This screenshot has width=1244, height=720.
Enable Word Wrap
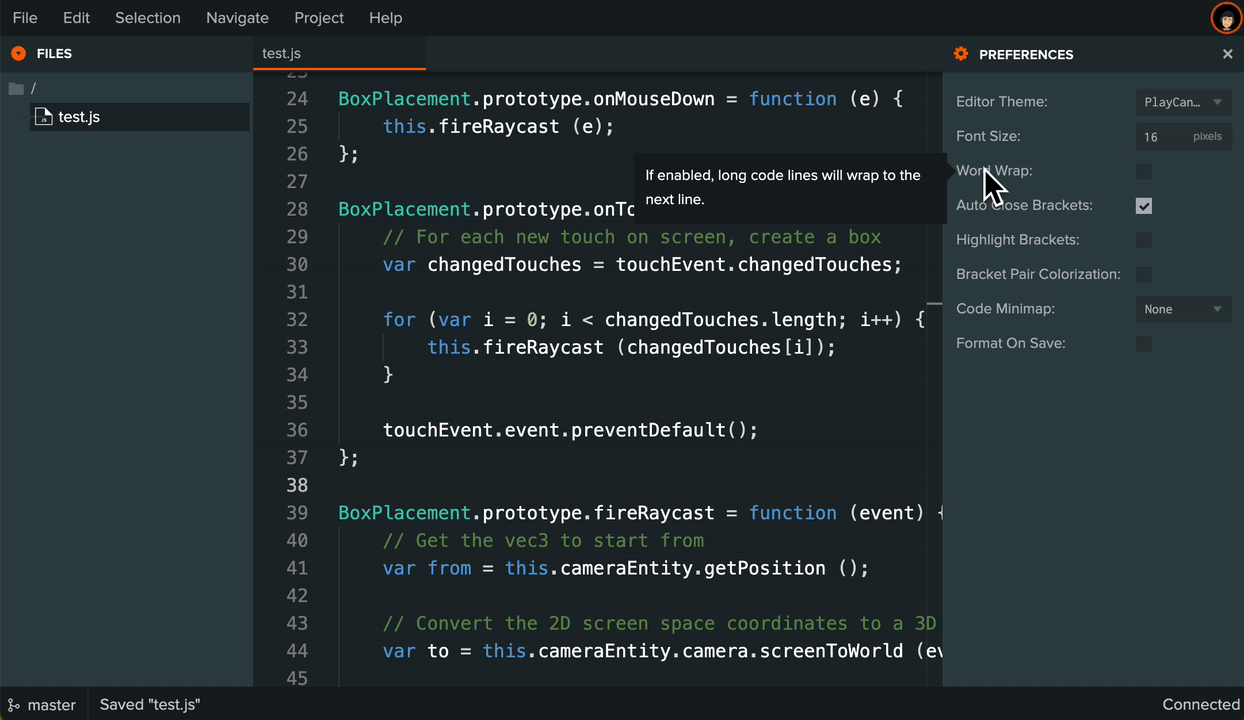coord(1143,171)
